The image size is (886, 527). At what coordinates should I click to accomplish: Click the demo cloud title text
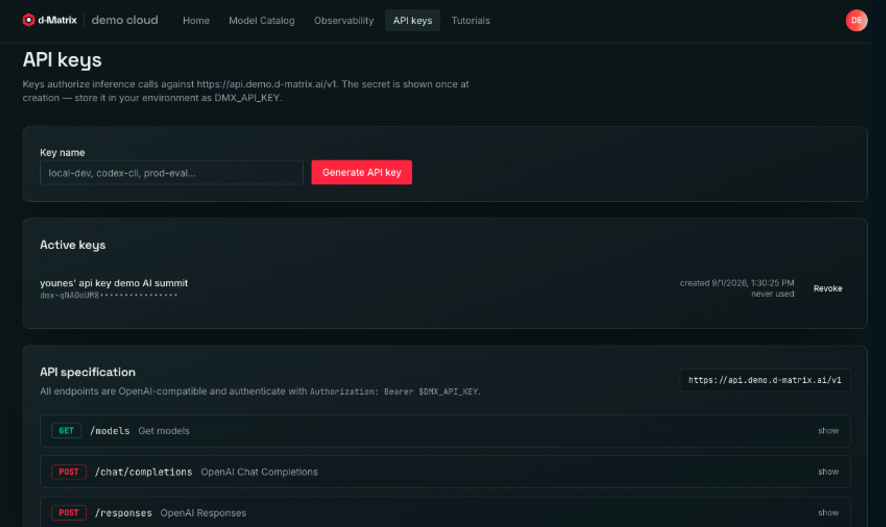coord(125,20)
